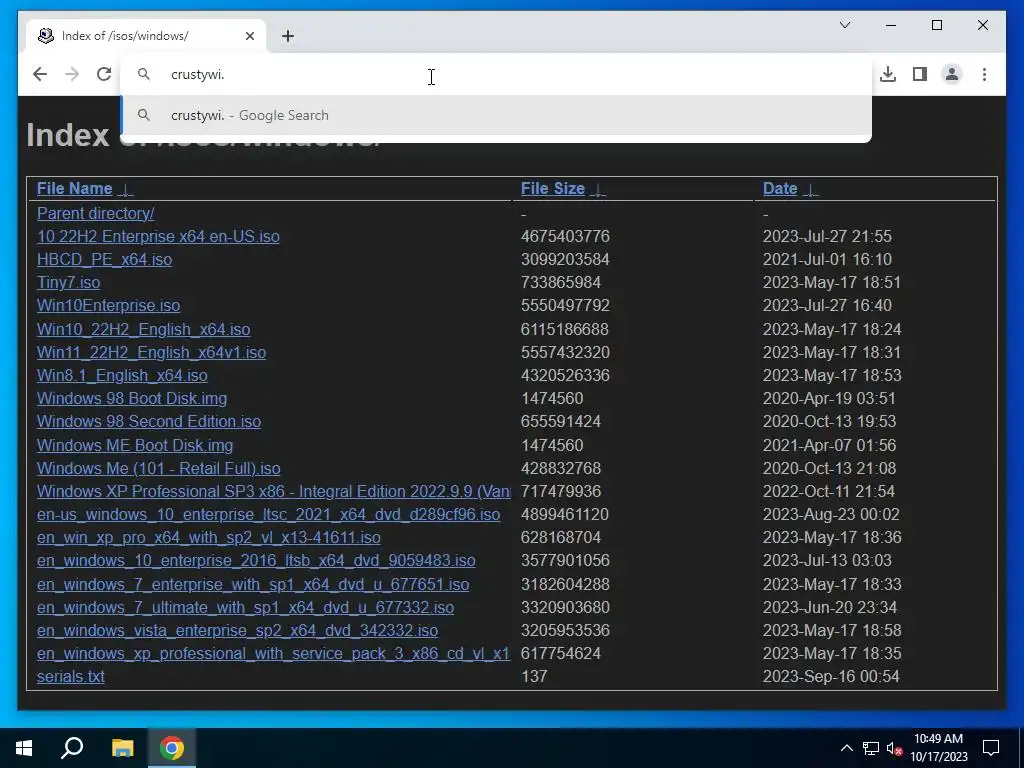This screenshot has width=1024, height=768.
Task: Maximize the Chrome window
Action: click(936, 25)
